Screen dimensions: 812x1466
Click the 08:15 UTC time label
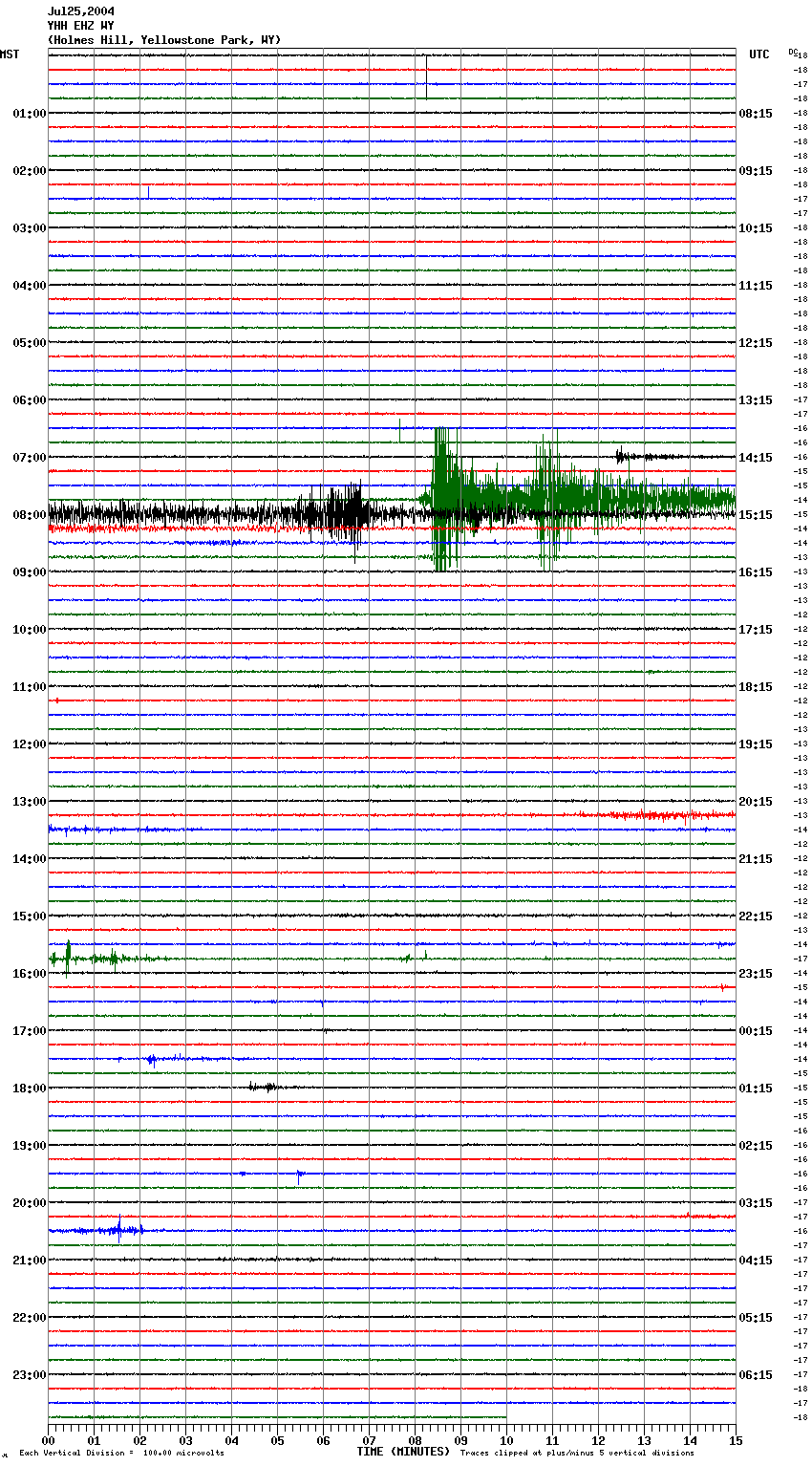756,114
